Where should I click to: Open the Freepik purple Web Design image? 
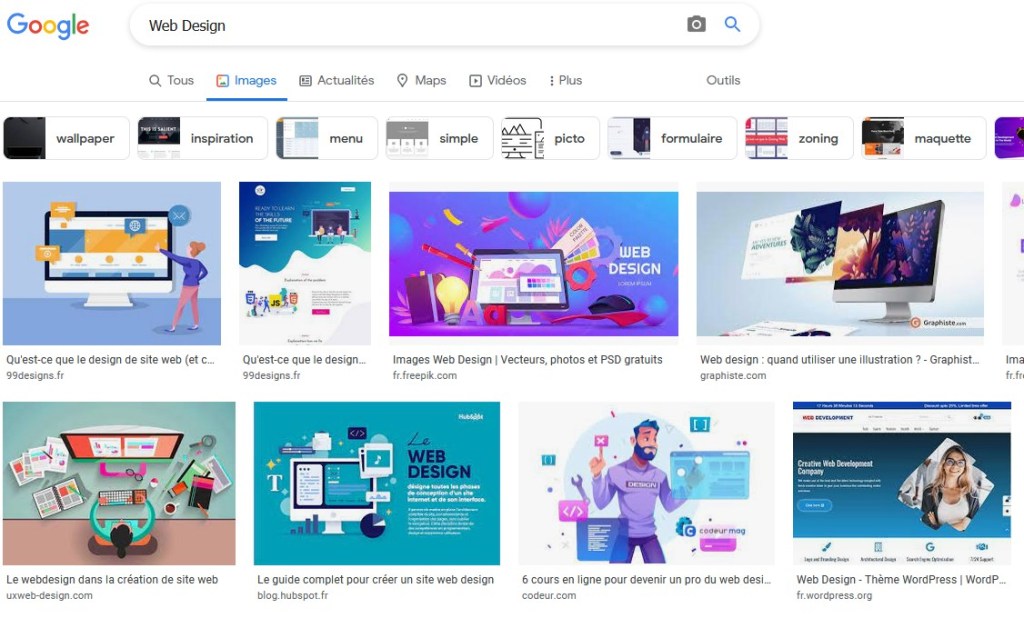point(533,263)
